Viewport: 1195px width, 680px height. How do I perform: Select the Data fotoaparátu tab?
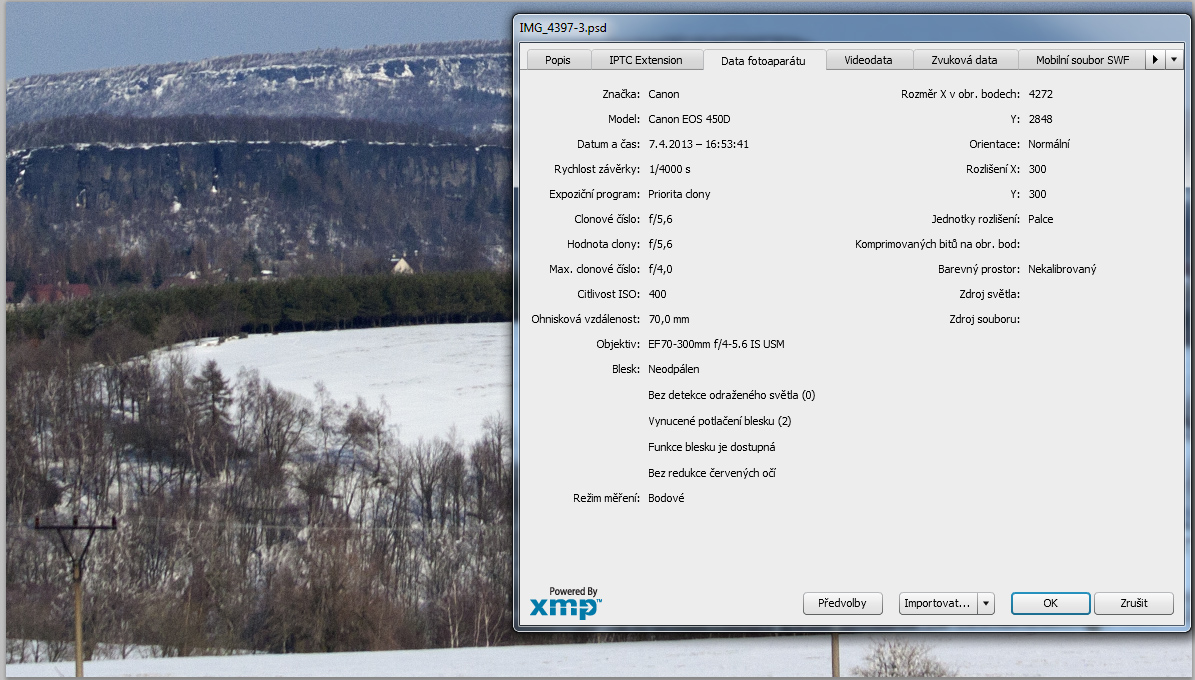(763, 61)
